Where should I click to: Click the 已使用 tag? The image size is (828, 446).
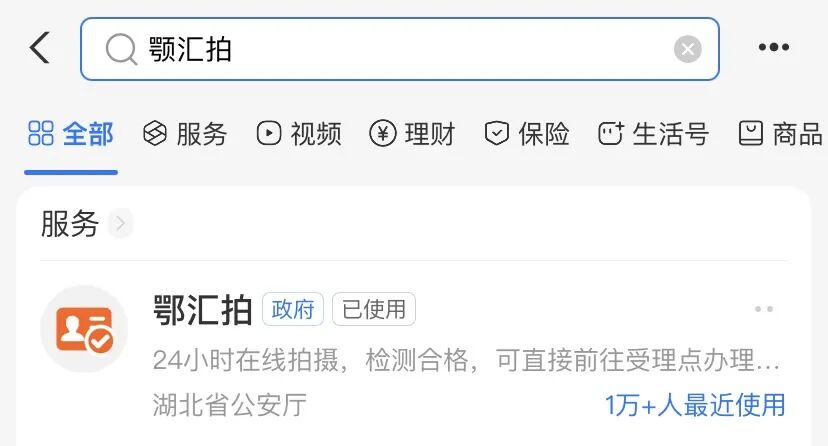pos(374,309)
